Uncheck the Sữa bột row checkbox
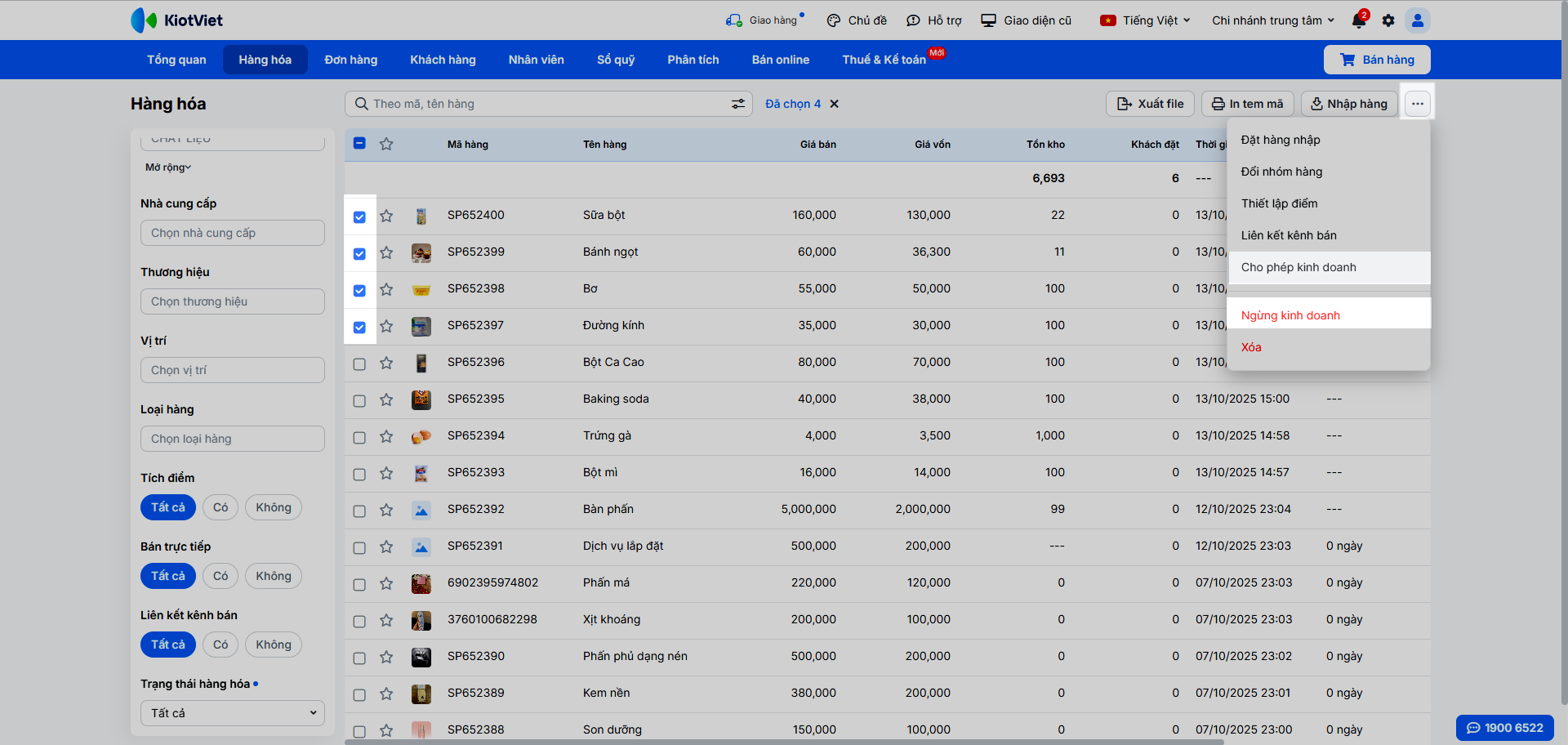This screenshot has width=1568, height=745. (359, 217)
